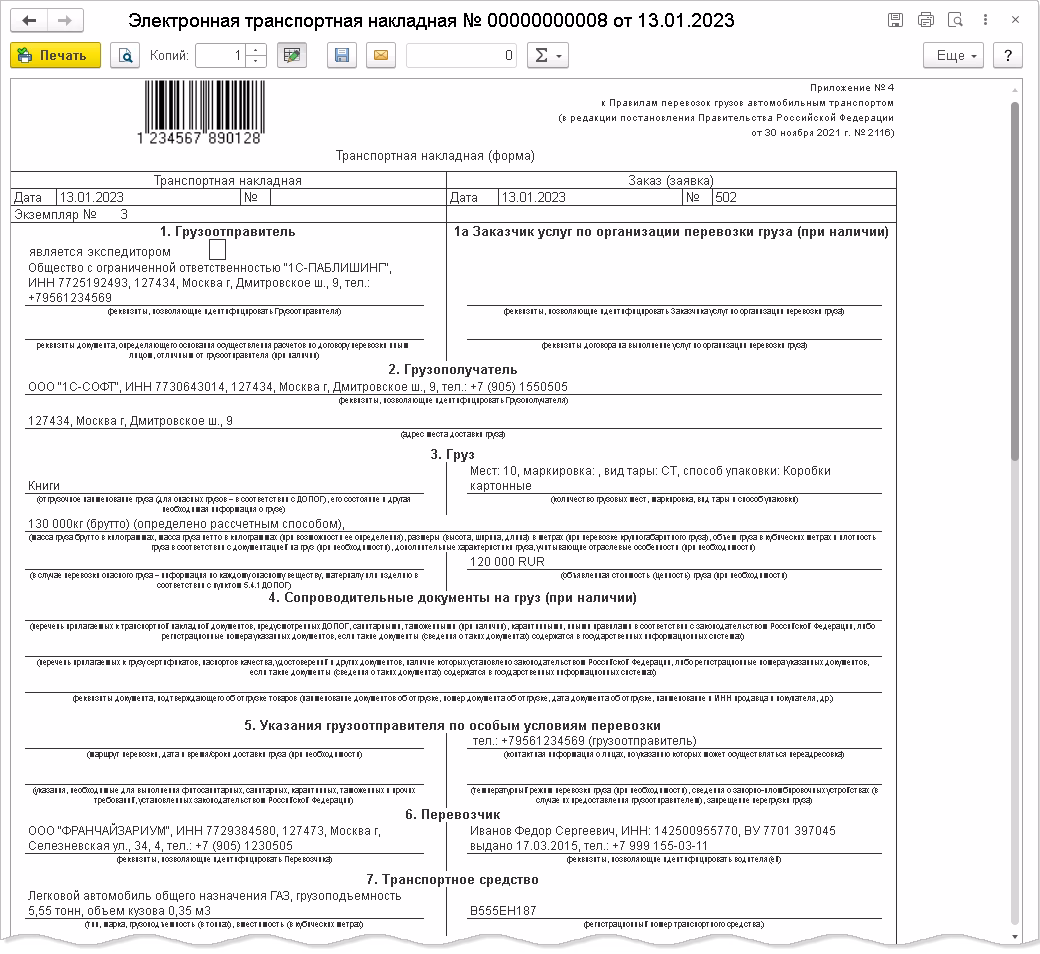The image size is (1040, 954).
Task: Open help with question mark button
Action: click(1008, 56)
